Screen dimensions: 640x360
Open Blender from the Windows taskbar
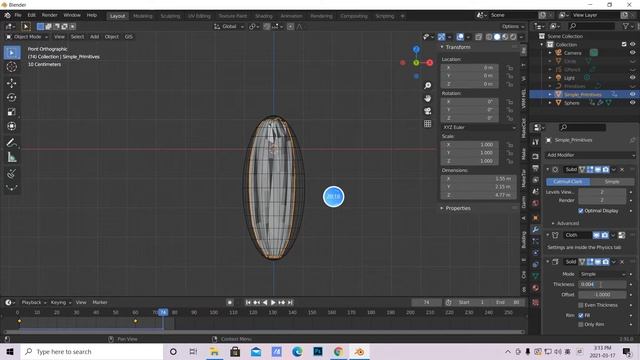pos(359,351)
